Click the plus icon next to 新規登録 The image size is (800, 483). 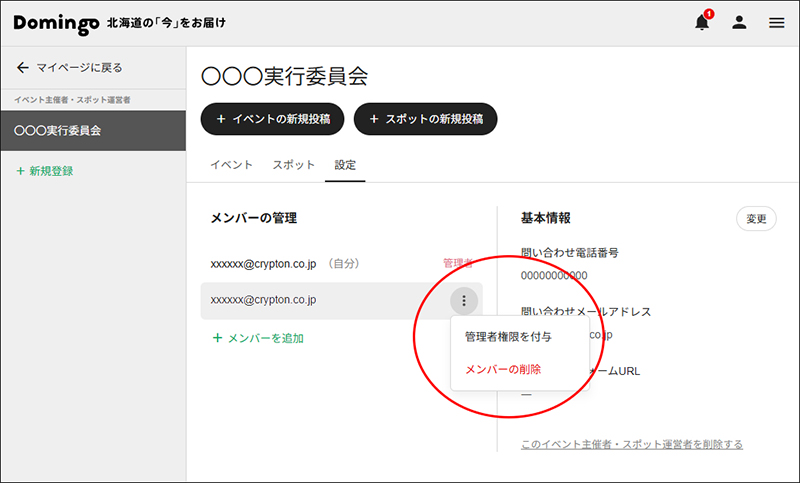(20, 171)
